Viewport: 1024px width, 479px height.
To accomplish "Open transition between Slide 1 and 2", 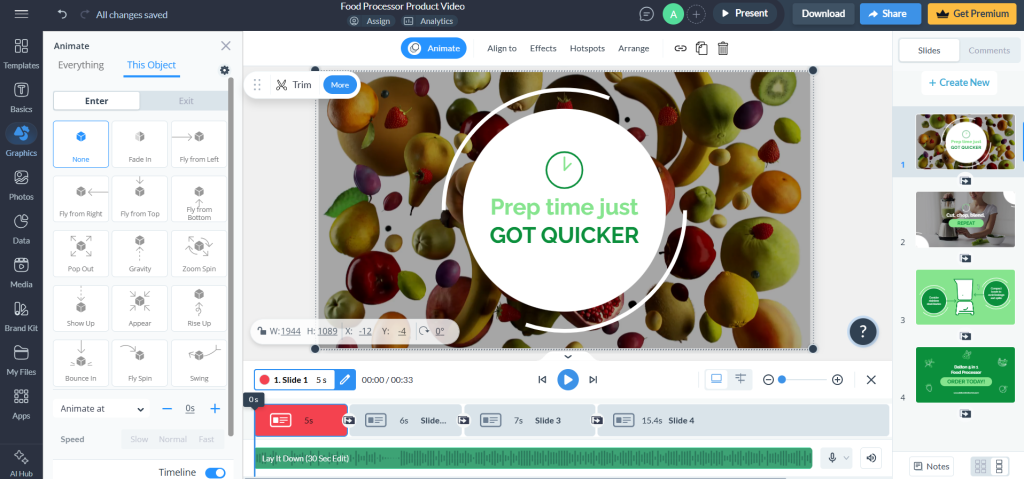I will coord(349,420).
